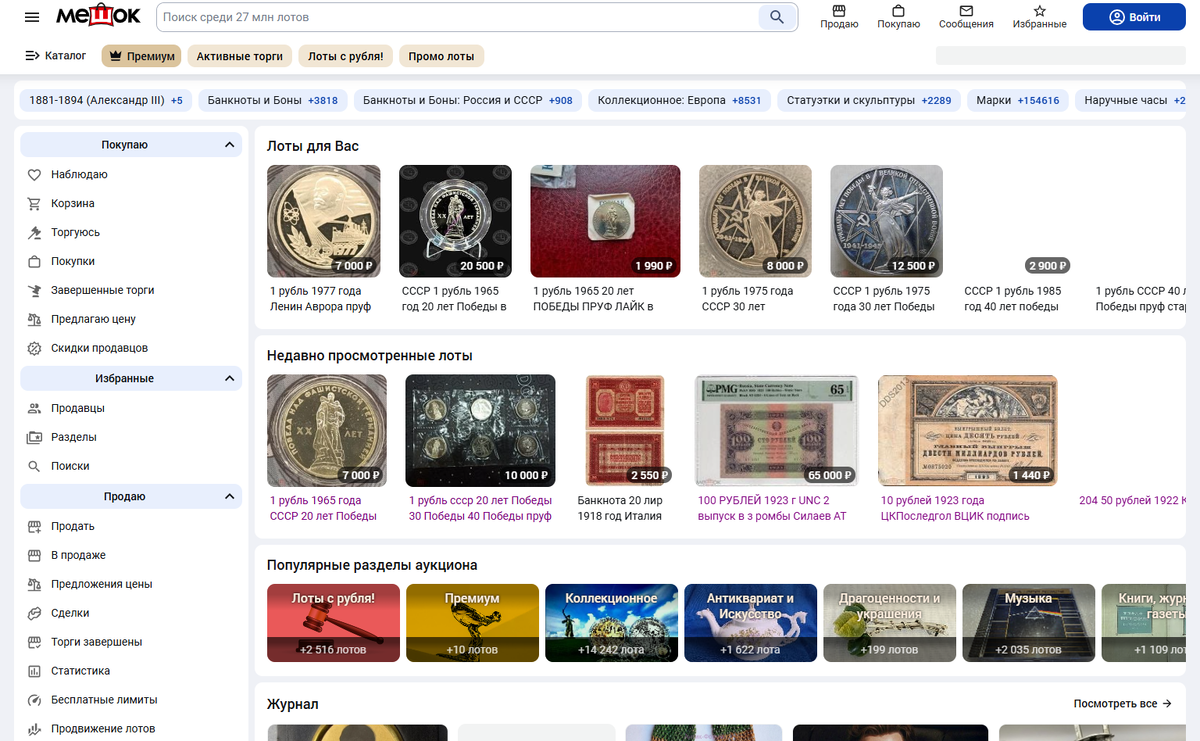Click the Мешок site logo
Screen dimensions: 1200x741
(x=97, y=16)
